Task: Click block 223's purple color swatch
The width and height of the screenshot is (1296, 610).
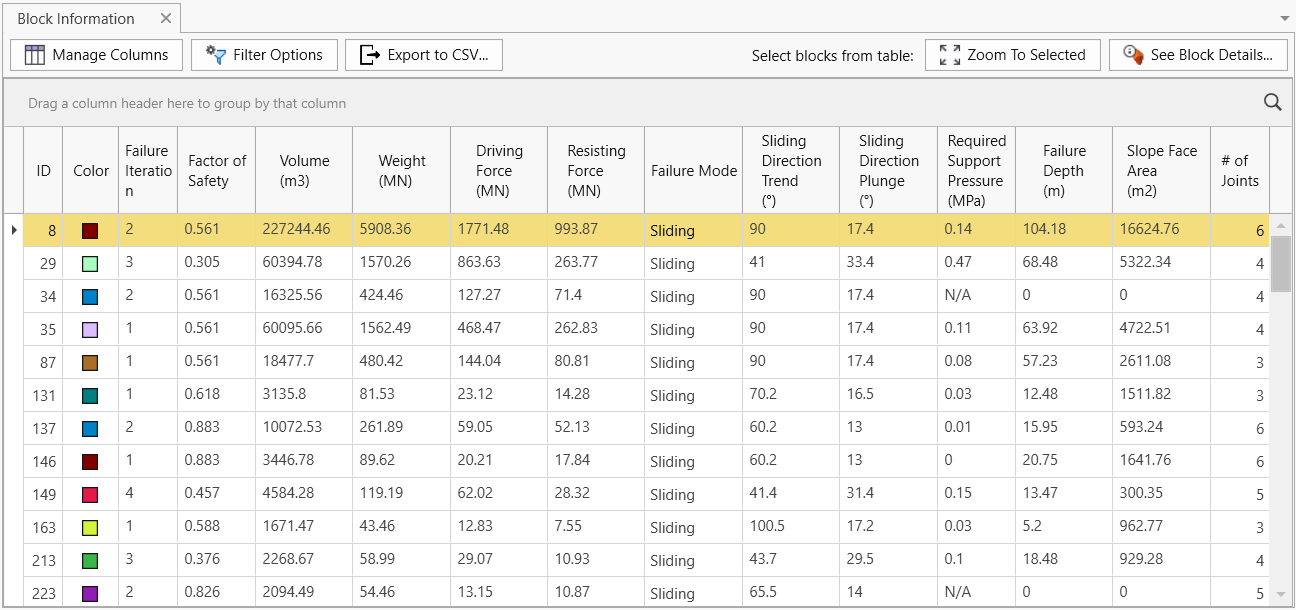Action: coord(90,593)
